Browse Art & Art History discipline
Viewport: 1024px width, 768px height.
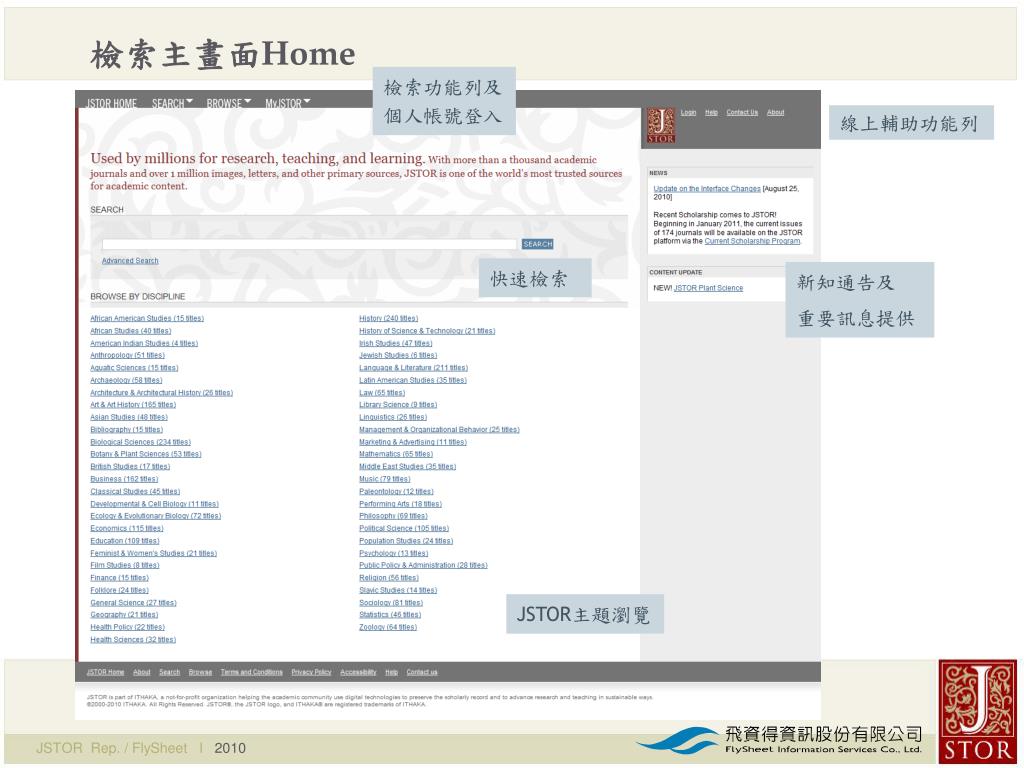(x=133, y=405)
